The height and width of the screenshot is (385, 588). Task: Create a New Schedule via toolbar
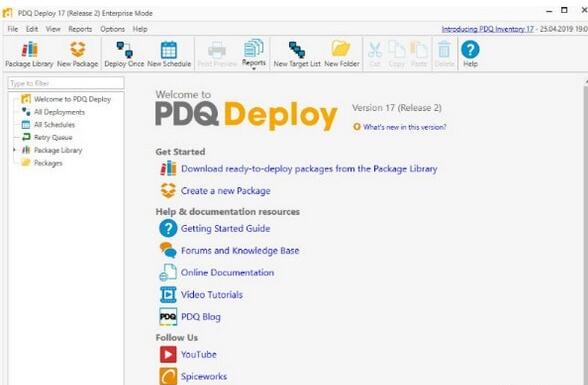click(x=169, y=55)
